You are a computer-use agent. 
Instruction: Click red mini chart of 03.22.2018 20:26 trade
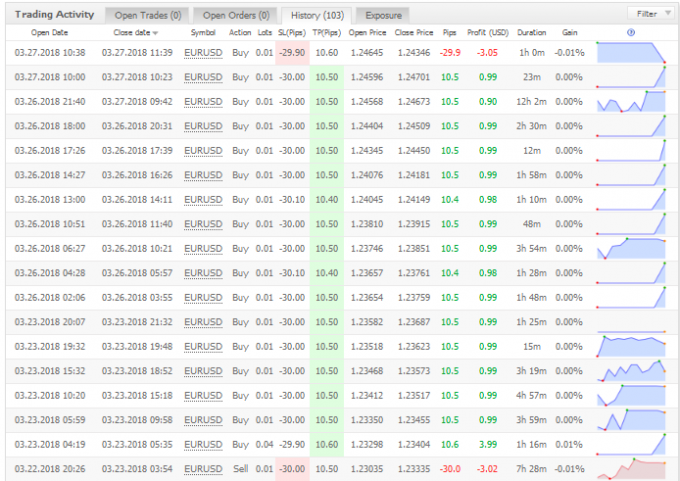(631, 469)
